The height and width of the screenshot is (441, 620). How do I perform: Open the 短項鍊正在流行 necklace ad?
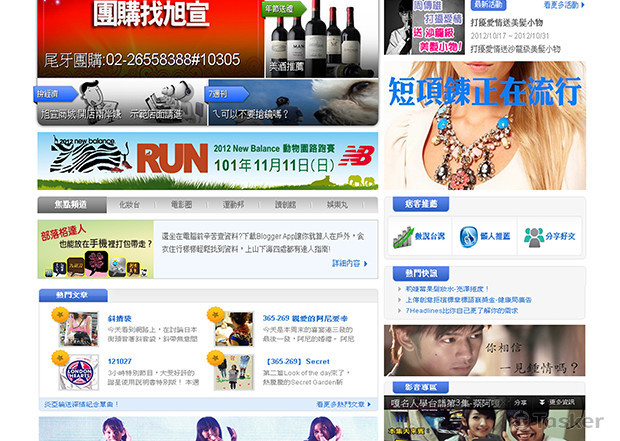click(x=485, y=126)
